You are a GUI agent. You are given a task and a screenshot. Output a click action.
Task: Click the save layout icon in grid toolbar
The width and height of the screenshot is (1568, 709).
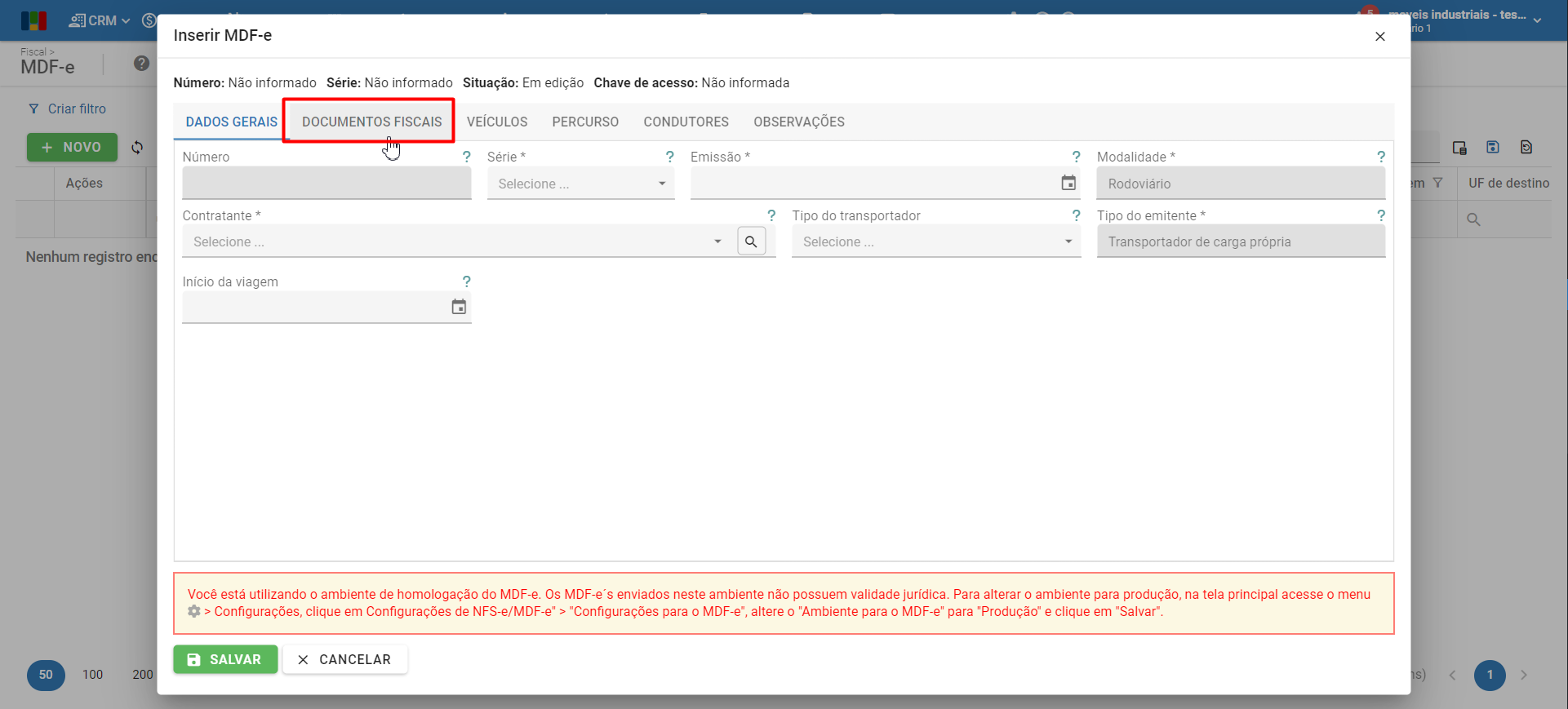(x=1493, y=147)
